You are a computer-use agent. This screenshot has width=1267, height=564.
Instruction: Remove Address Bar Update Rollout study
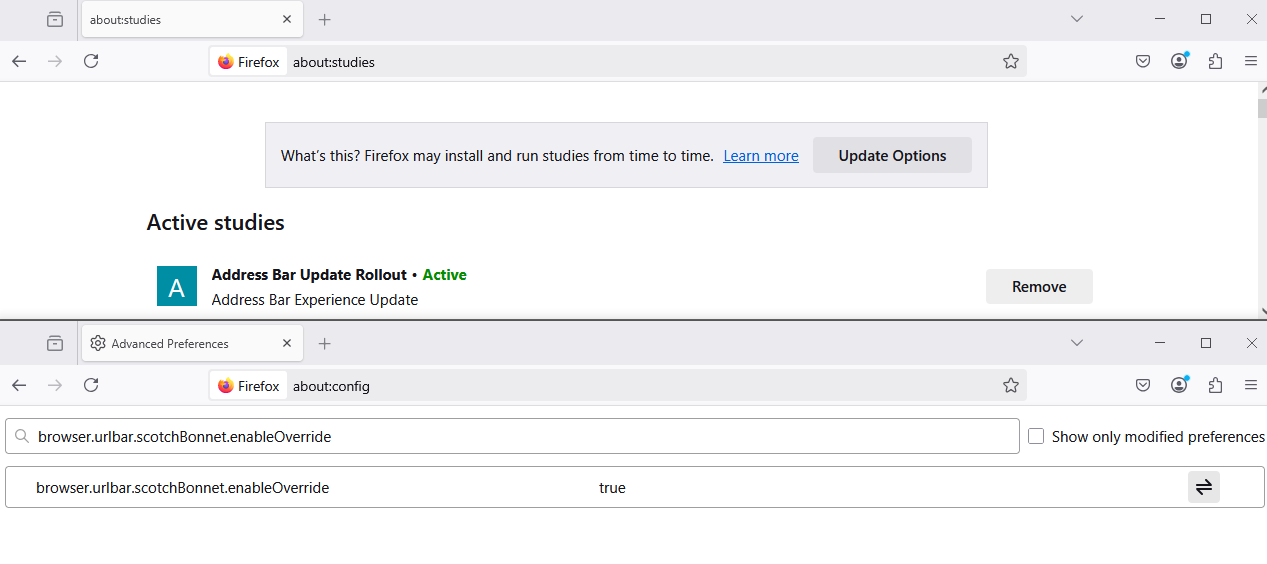tap(1039, 286)
